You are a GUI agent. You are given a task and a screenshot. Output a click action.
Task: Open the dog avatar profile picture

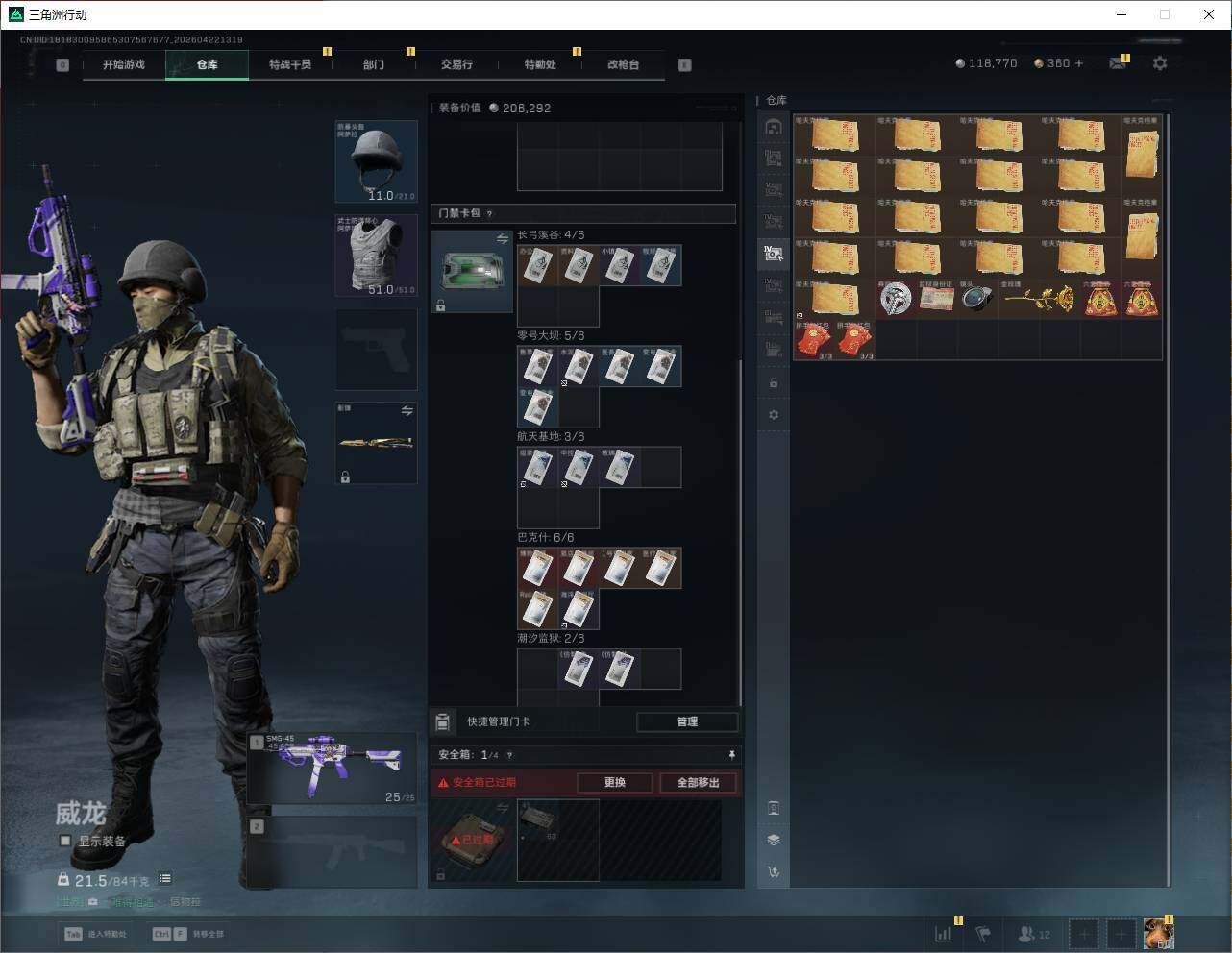coord(1158,934)
